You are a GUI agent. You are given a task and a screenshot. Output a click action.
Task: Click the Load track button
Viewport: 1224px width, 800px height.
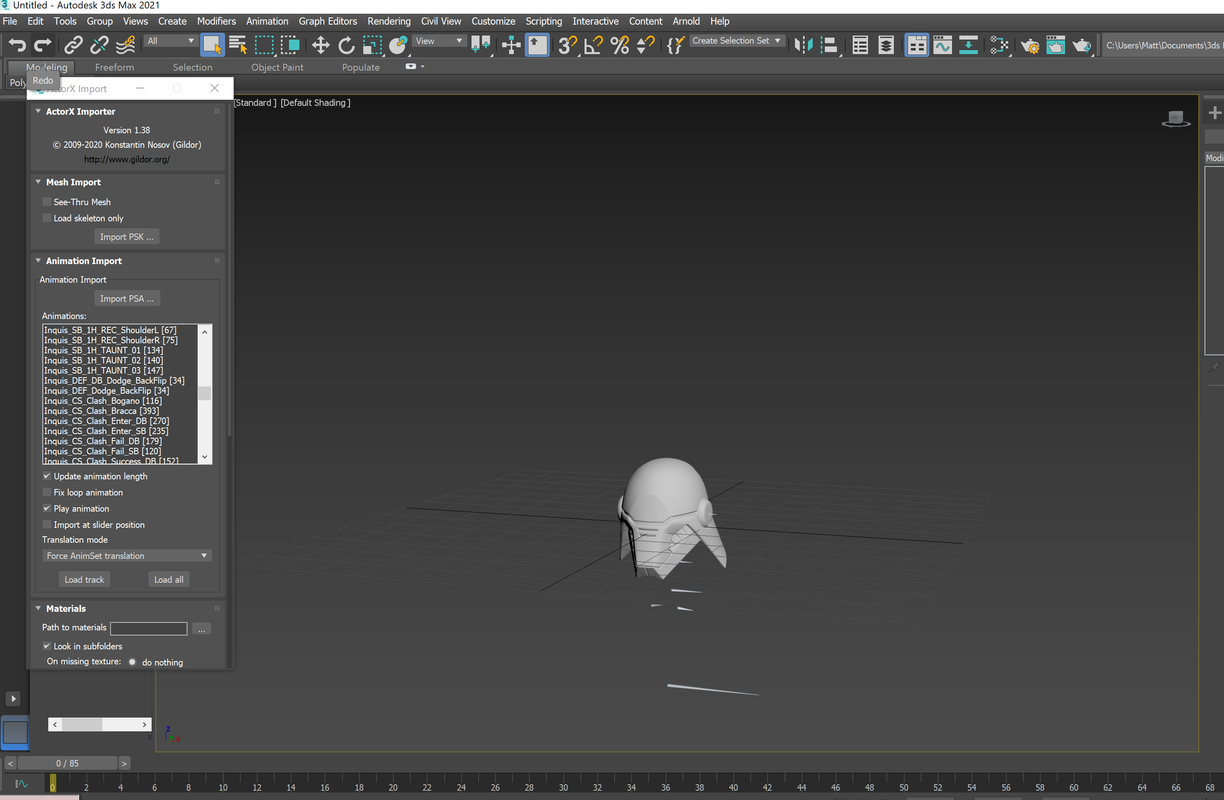tap(84, 579)
